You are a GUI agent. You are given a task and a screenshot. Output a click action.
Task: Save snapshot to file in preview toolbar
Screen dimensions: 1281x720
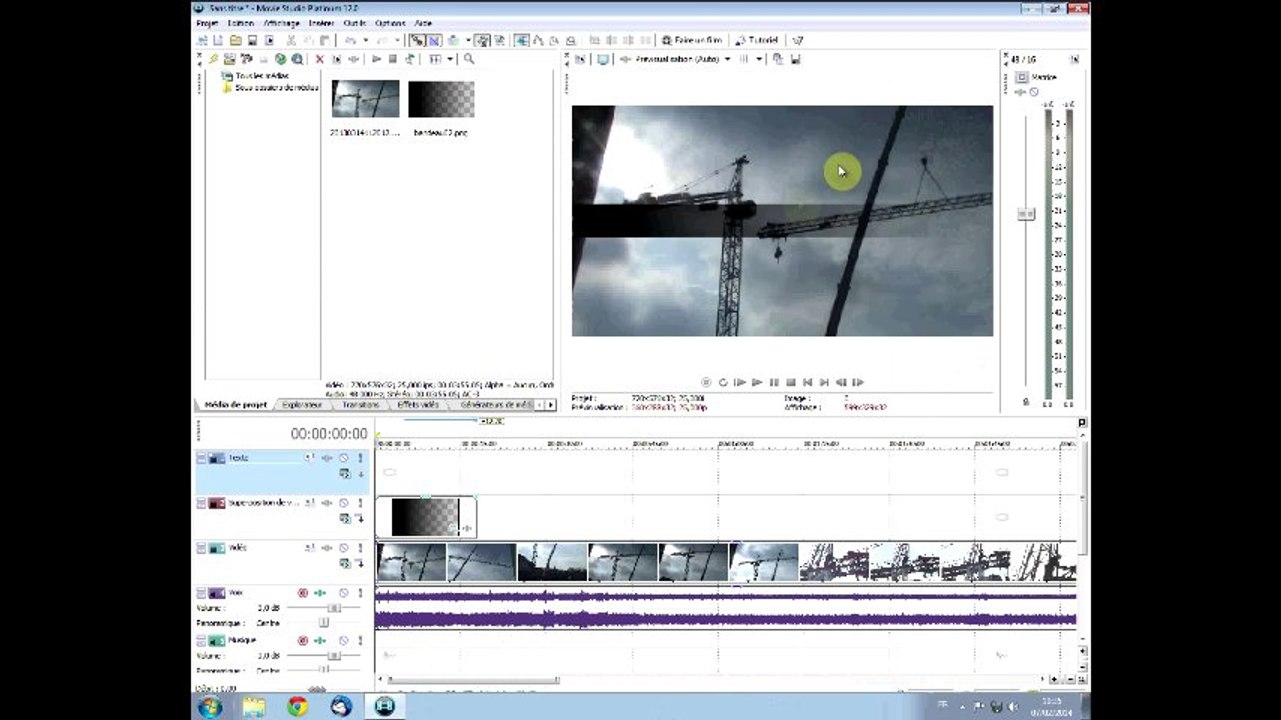click(x=795, y=59)
